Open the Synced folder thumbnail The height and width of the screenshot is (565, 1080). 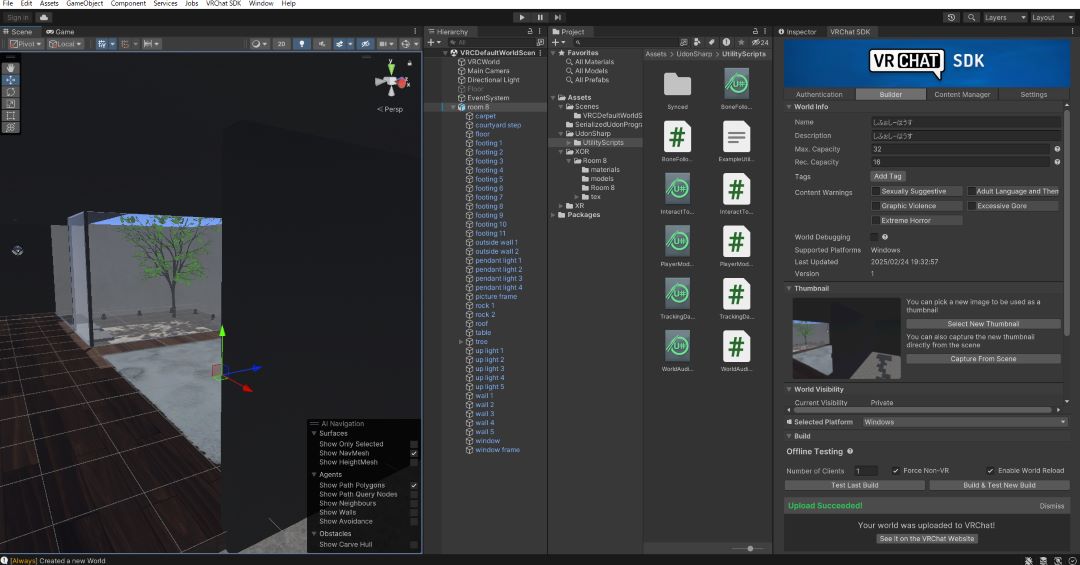tap(677, 85)
